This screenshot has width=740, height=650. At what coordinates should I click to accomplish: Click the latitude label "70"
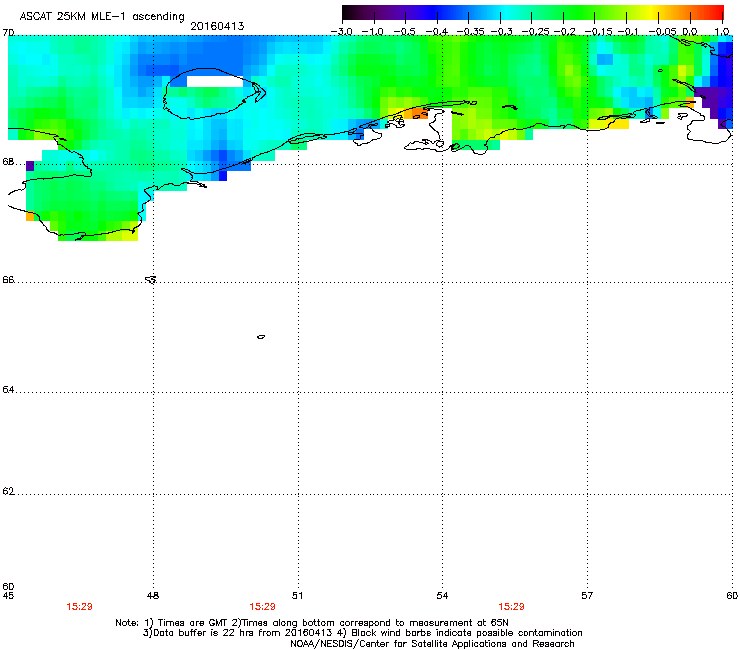click(8, 33)
